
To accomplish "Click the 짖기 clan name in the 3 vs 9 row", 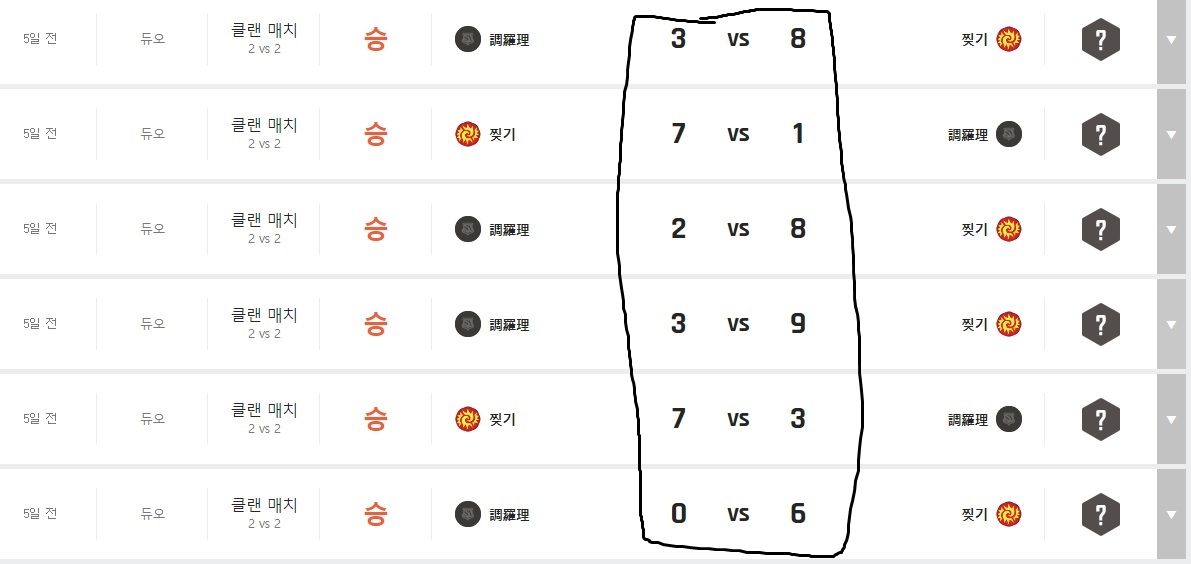I will [x=974, y=324].
